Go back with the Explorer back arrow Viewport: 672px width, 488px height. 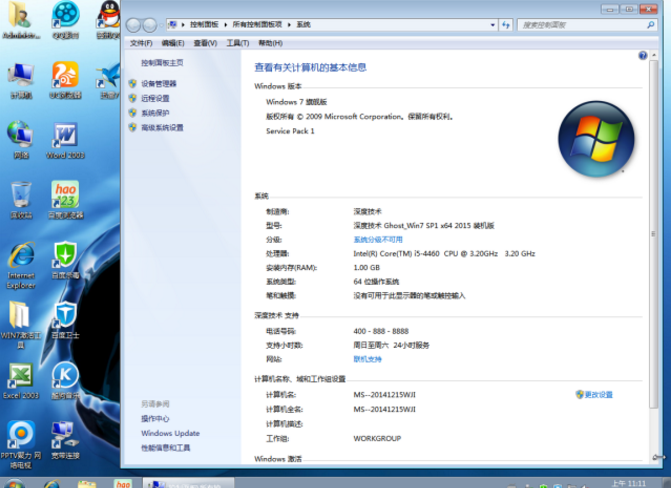[133, 25]
